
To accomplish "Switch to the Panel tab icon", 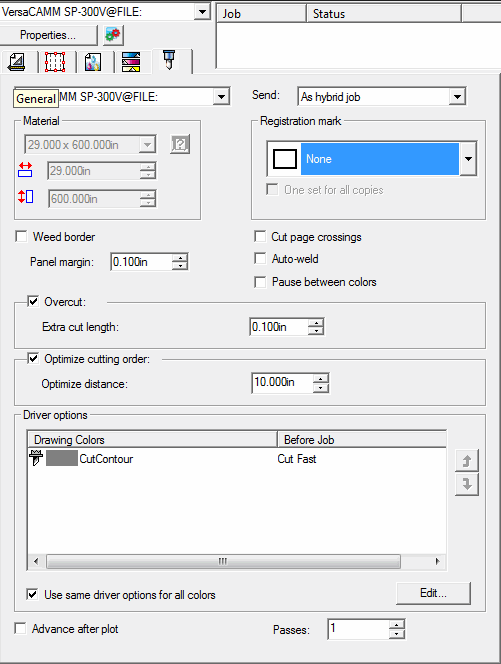I will (x=55, y=62).
